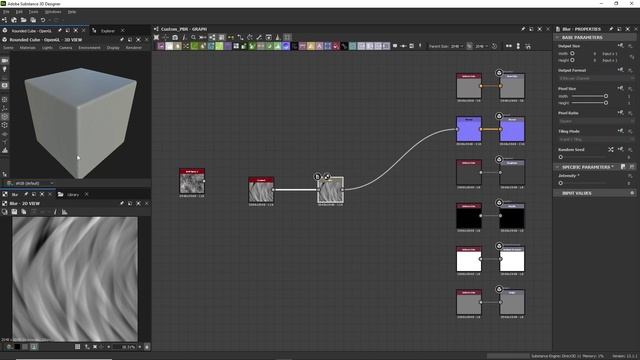The width and height of the screenshot is (640, 360).
Task: Click the info icon in 2D view toolbar
Action: (x=55, y=212)
